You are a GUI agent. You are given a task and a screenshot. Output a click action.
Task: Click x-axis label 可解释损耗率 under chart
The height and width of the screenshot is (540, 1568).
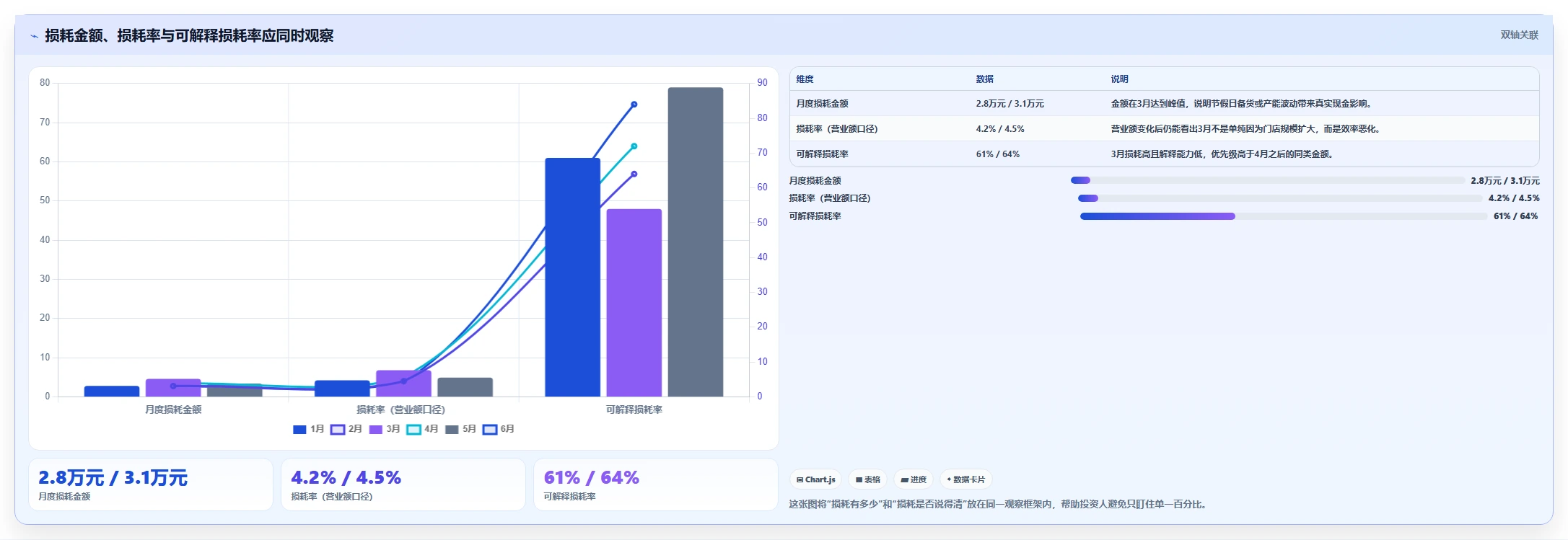pos(634,410)
